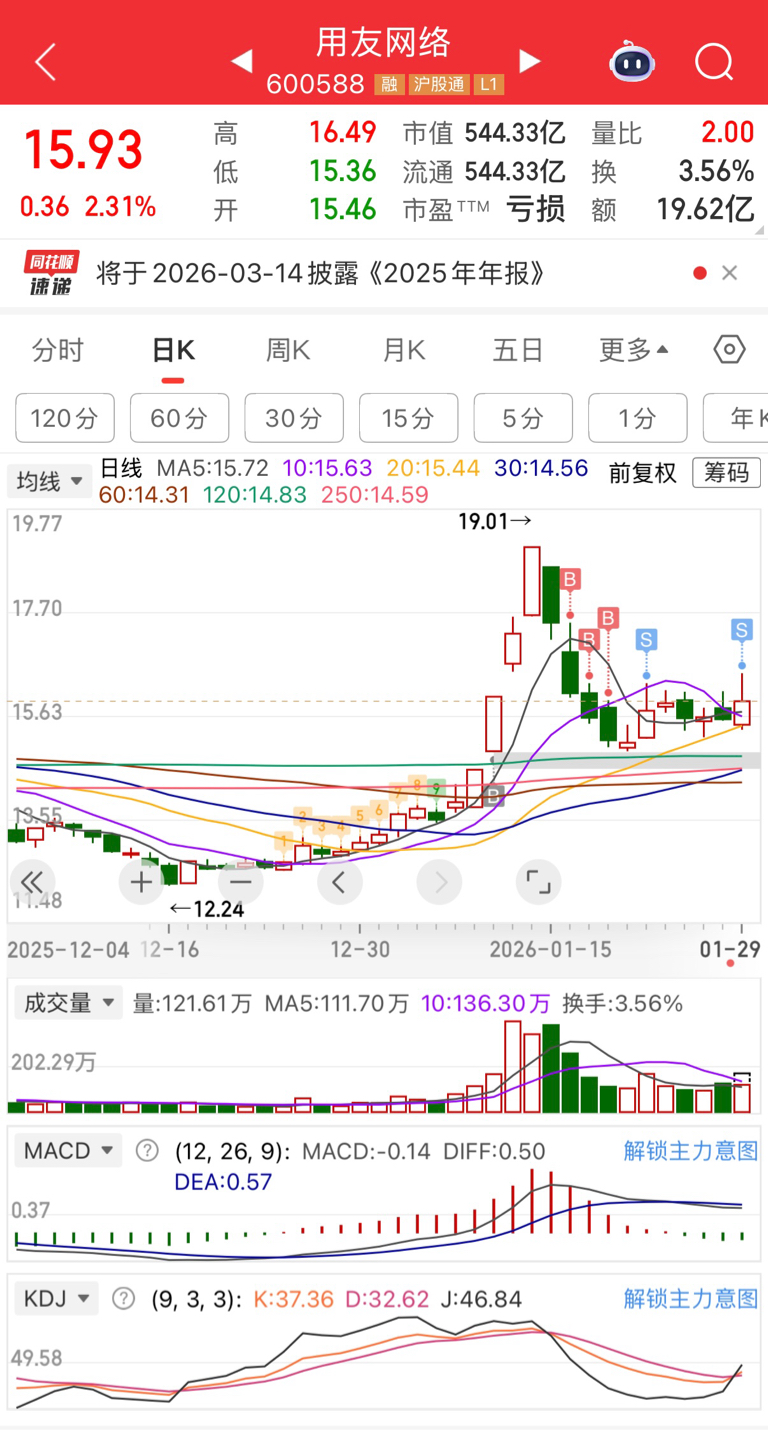Tap the 12.24 low price label
This screenshot has height=1430, width=768.
pos(206,909)
